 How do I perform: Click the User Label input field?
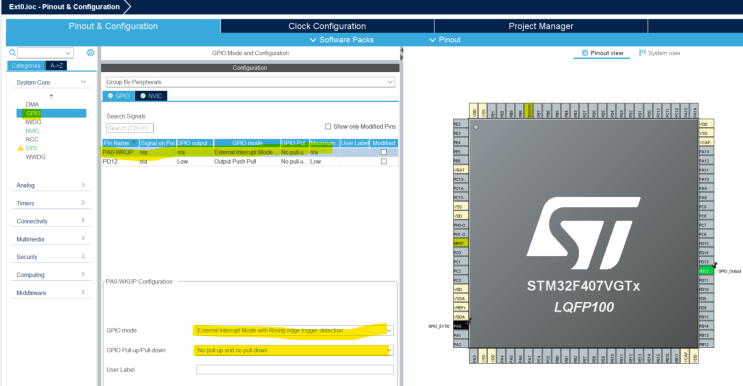coord(295,369)
